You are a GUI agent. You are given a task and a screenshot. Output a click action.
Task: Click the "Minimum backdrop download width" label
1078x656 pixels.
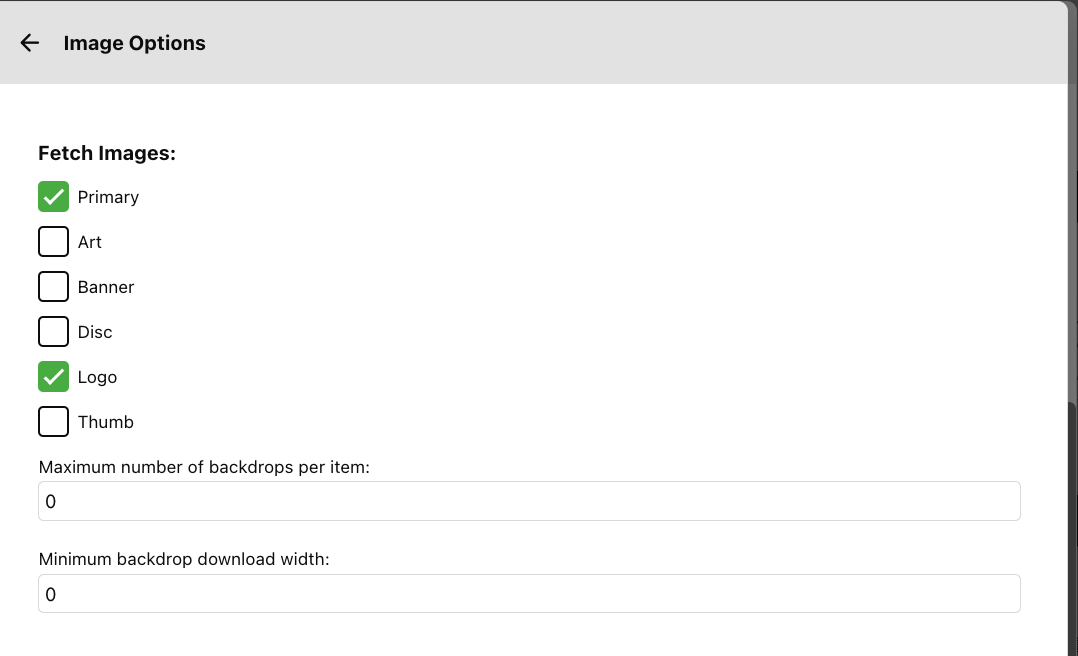coord(184,559)
